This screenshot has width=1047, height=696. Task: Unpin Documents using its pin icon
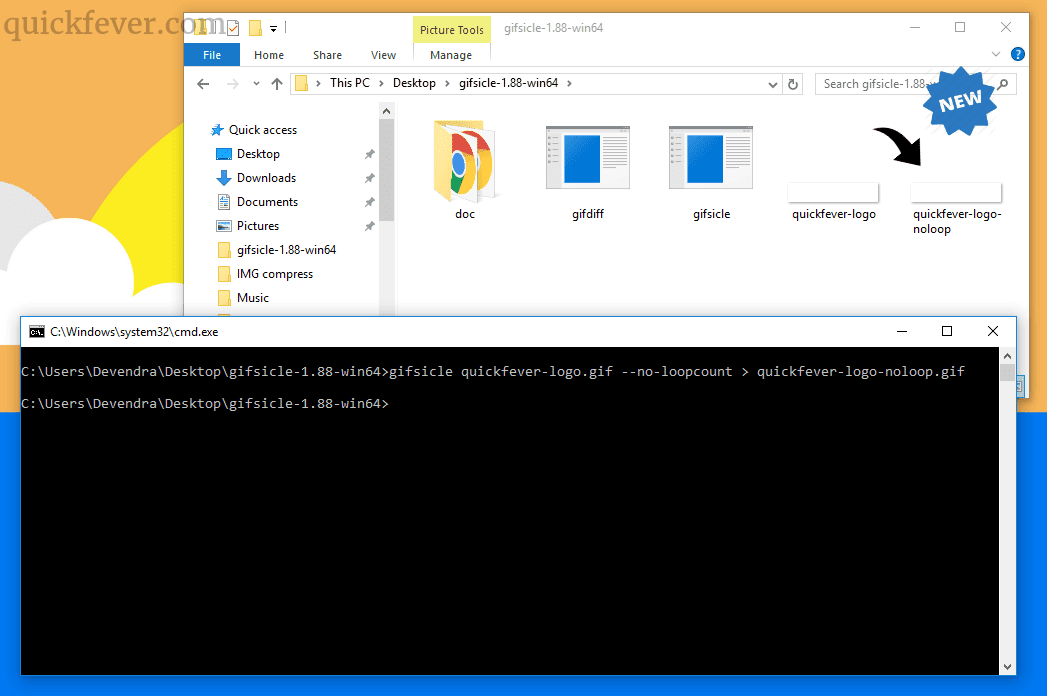(x=369, y=202)
